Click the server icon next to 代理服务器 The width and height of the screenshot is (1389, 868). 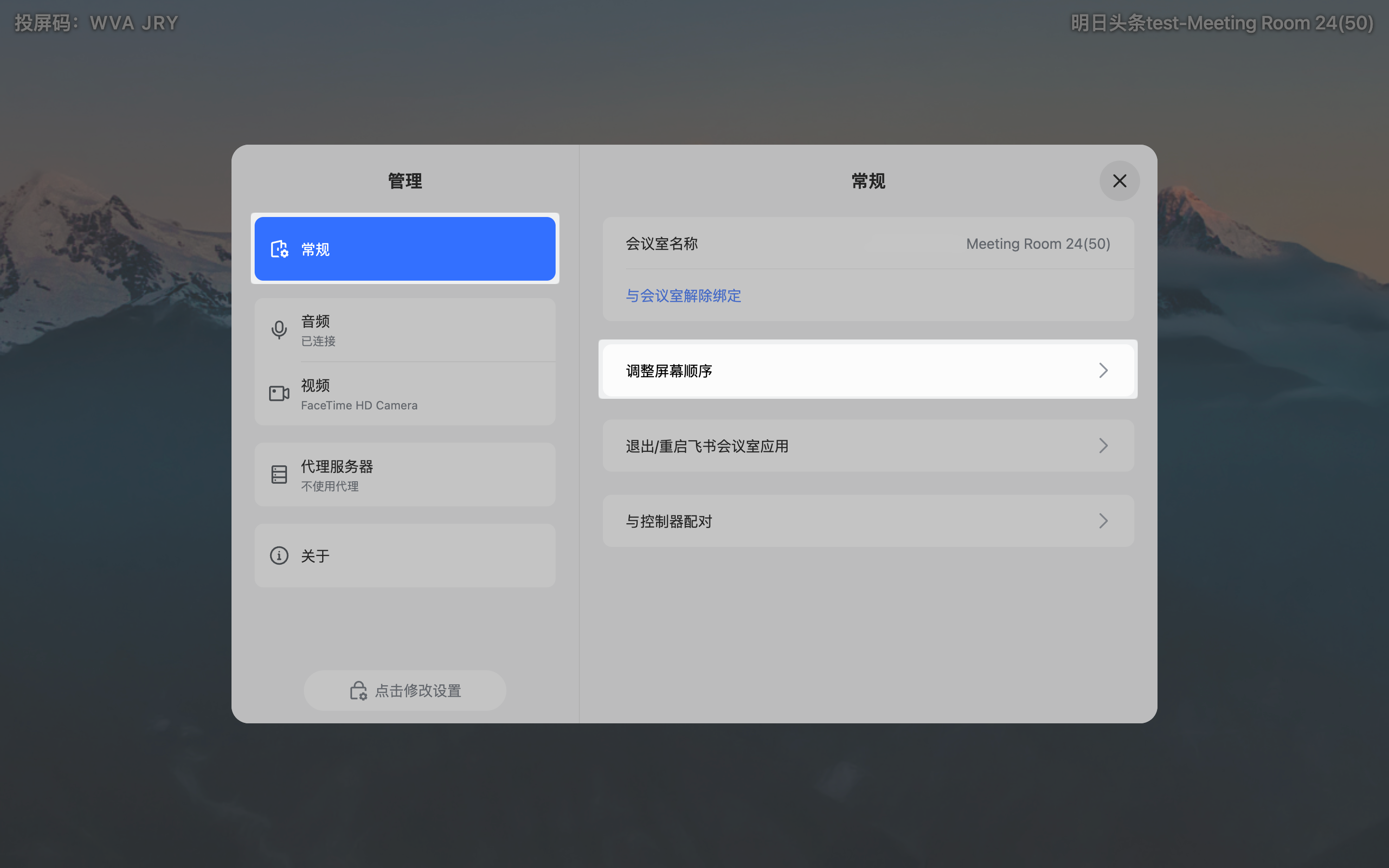click(x=279, y=475)
